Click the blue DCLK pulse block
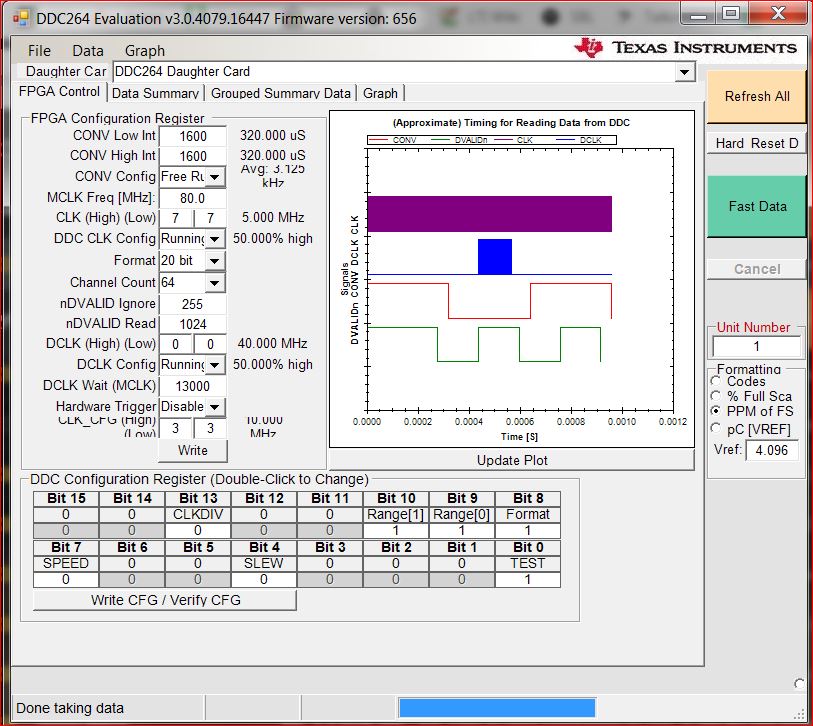This screenshot has height=726, width=813. tap(495, 257)
